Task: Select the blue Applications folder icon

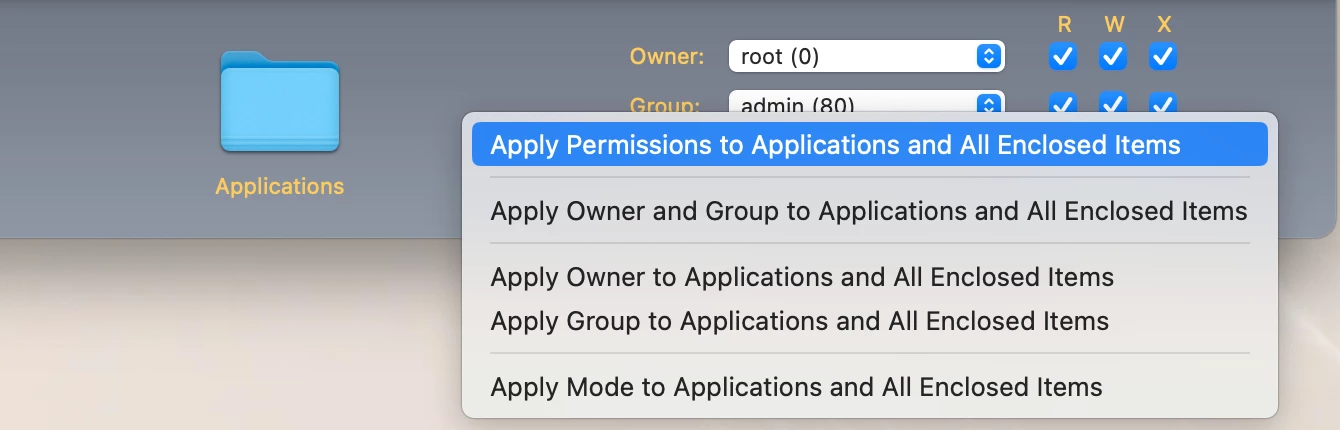Action: (280, 102)
